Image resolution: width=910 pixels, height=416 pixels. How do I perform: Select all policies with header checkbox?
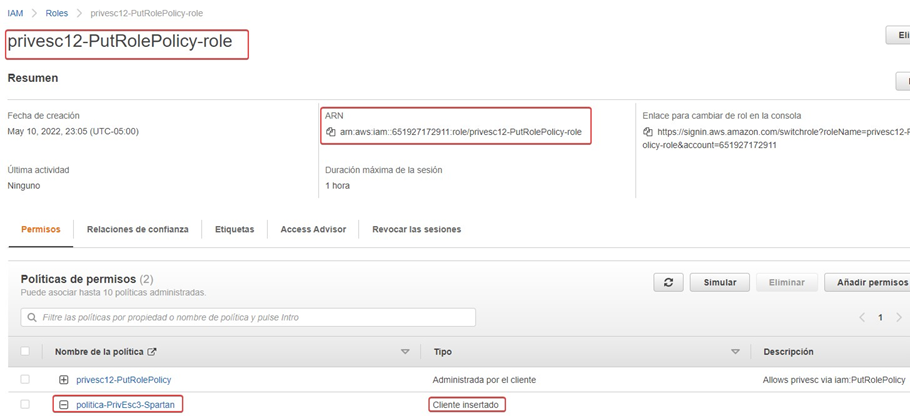[25, 352]
